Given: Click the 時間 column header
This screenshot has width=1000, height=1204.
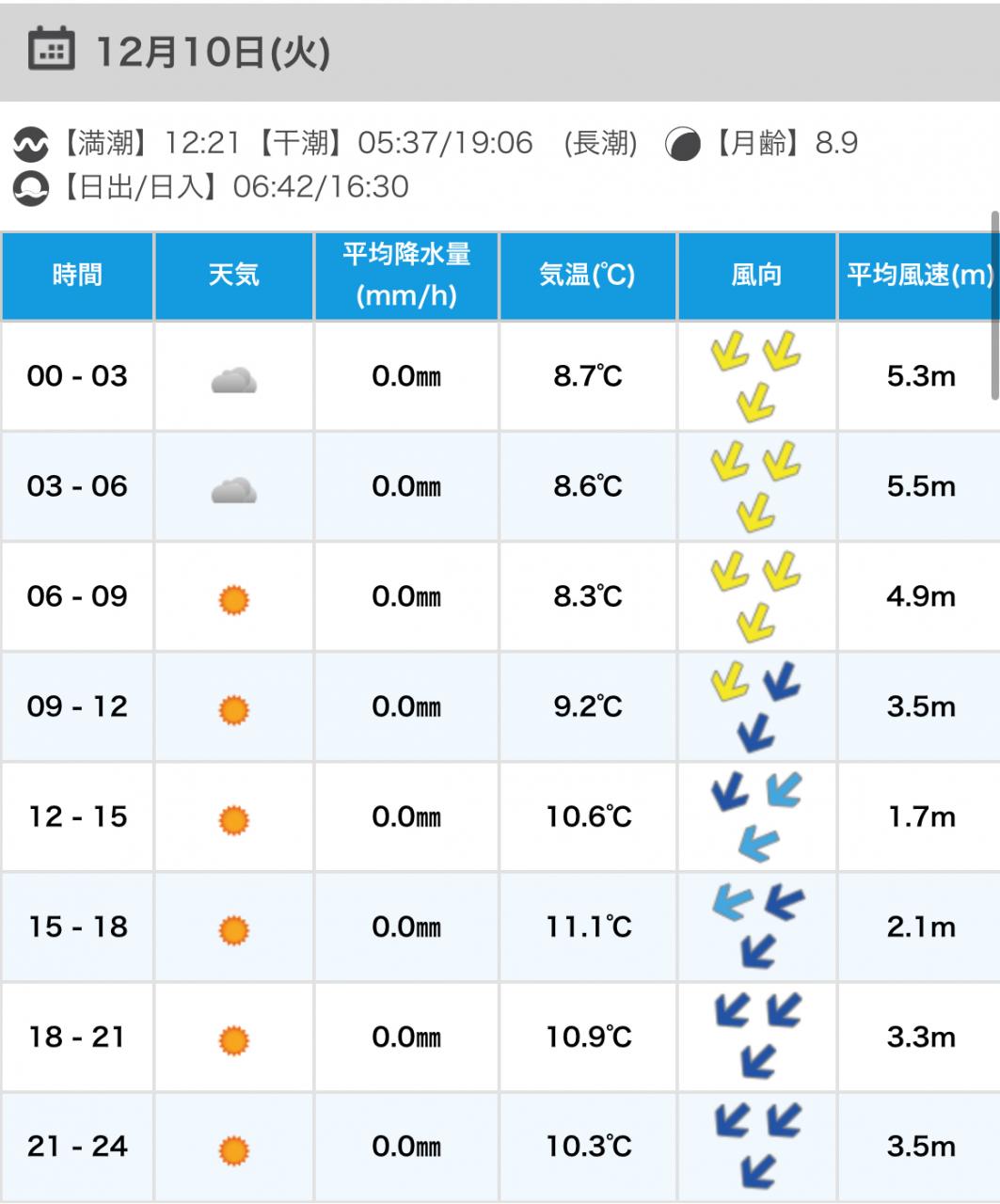Looking at the screenshot, I should point(77,276).
